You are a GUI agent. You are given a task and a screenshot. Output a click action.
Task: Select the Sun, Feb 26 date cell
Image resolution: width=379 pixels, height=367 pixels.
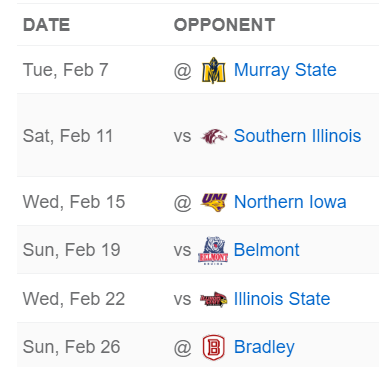[71, 347]
